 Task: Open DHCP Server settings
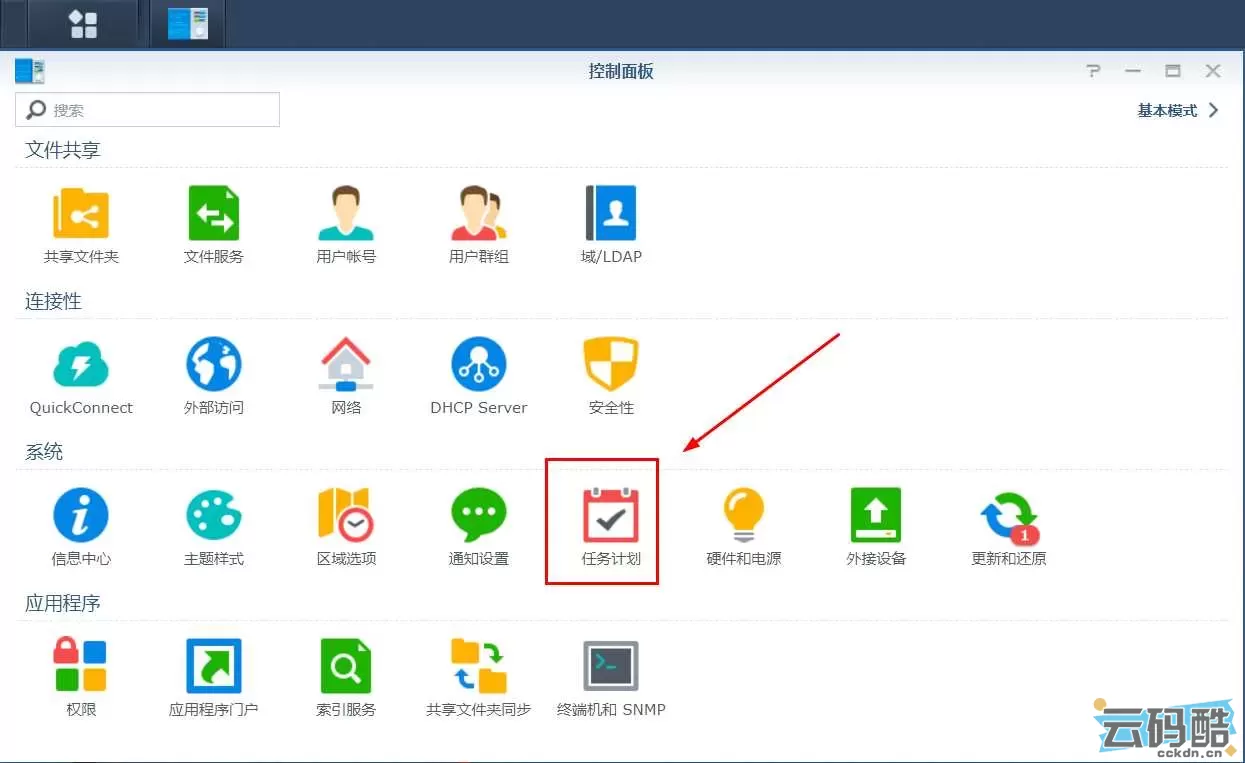[478, 364]
